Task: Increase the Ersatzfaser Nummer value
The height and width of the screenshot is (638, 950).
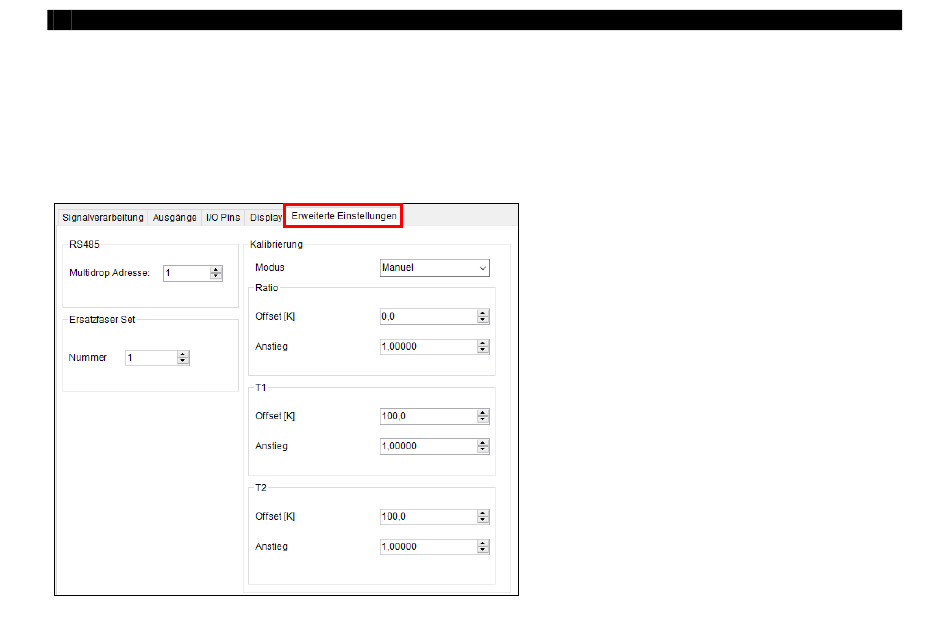Action: coord(183,354)
